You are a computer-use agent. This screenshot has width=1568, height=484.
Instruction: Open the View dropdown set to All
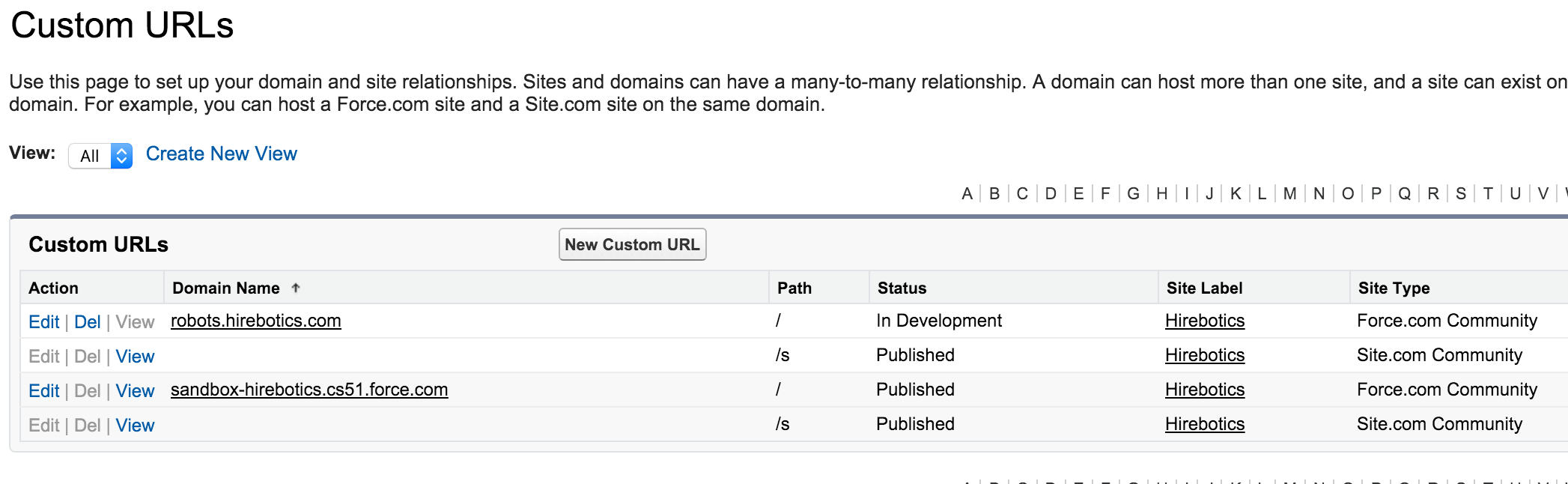pos(100,156)
